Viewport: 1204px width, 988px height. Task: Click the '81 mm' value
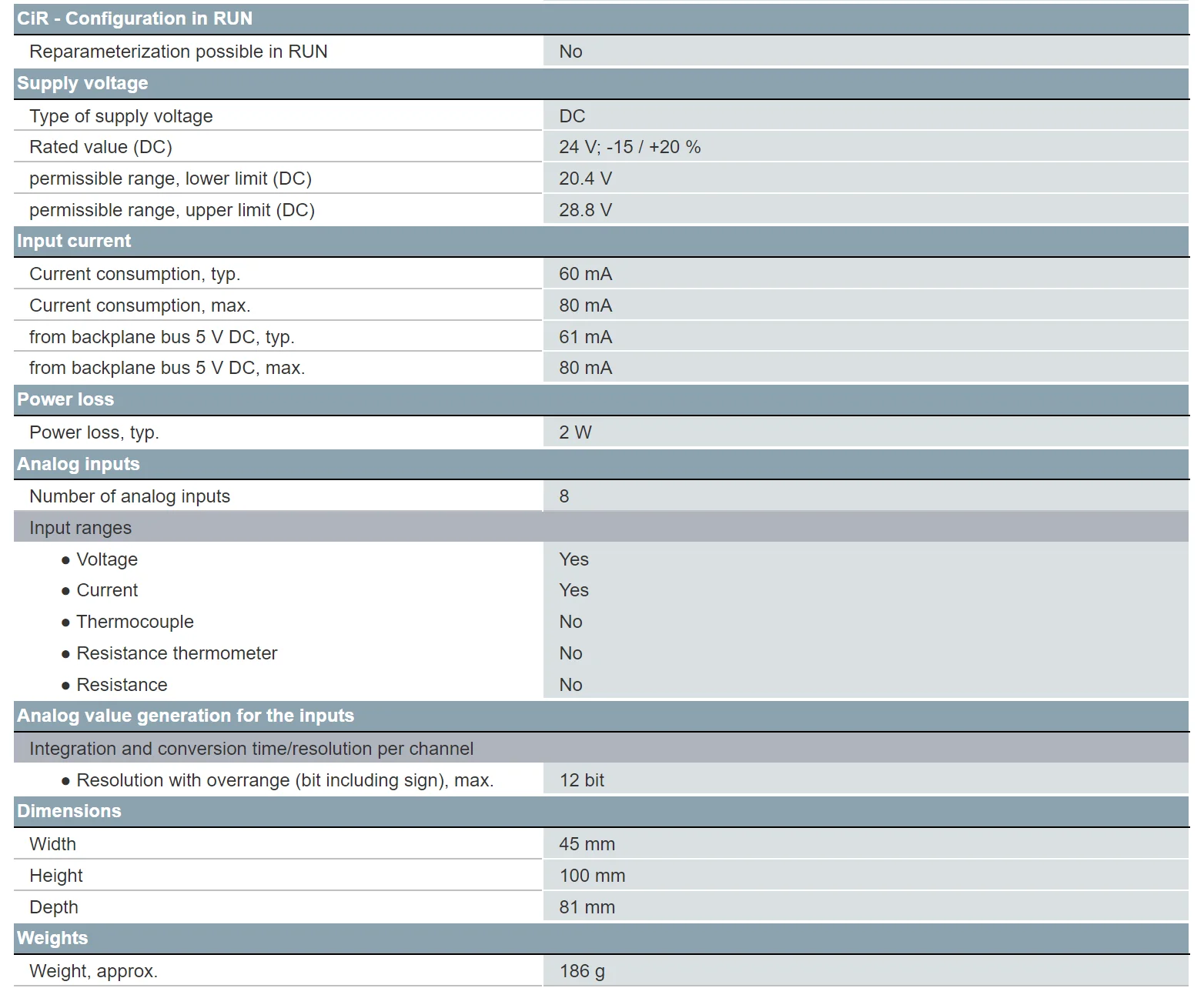[x=587, y=907]
